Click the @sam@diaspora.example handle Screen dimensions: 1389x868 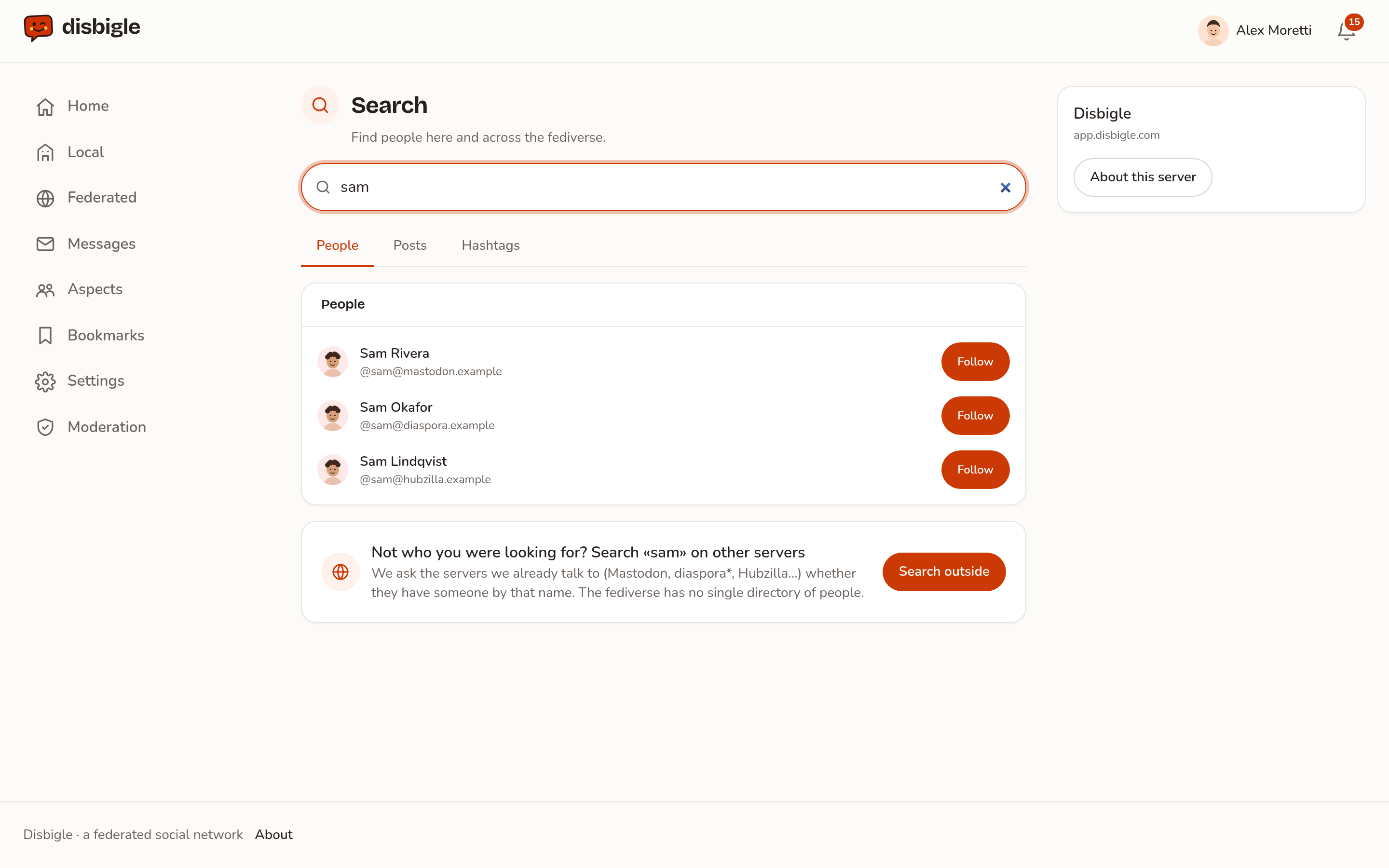tap(427, 425)
